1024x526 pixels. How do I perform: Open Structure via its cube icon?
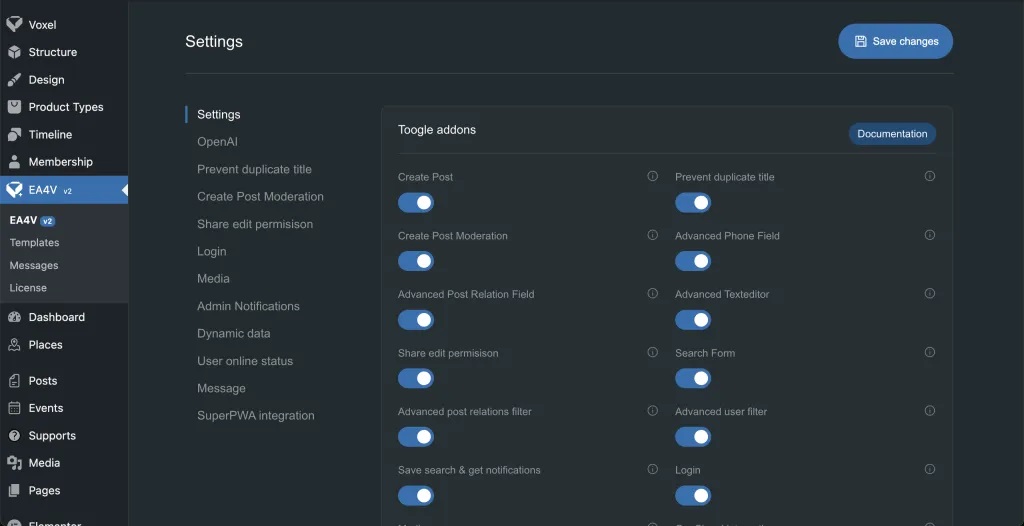[x=14, y=52]
